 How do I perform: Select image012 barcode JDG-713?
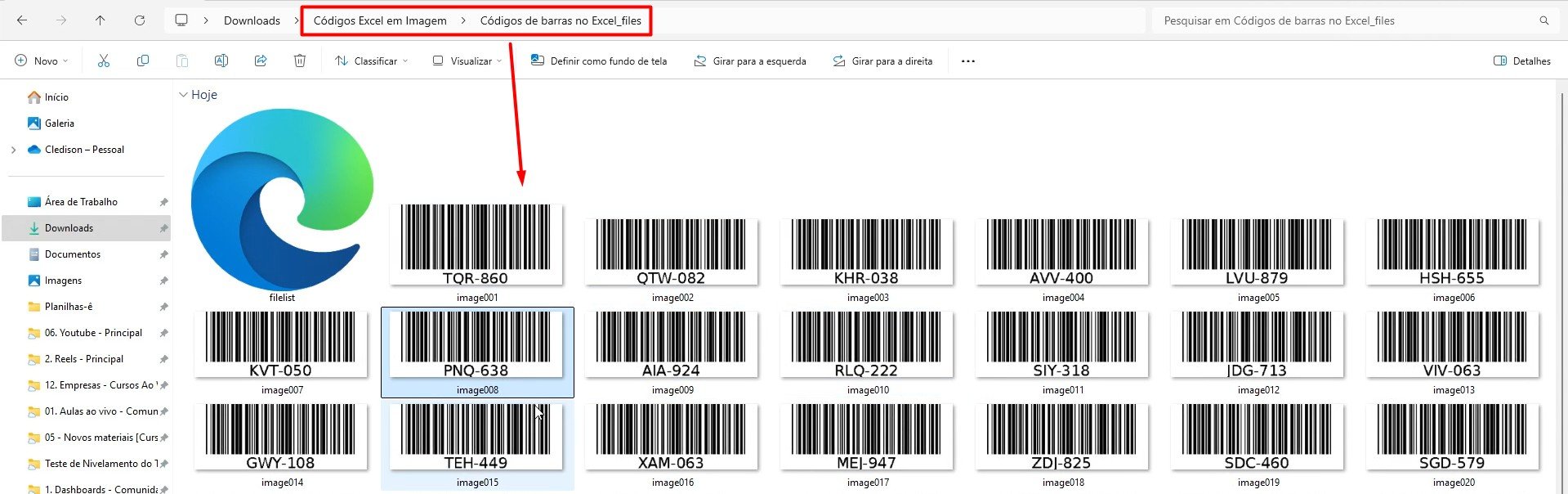[1258, 352]
